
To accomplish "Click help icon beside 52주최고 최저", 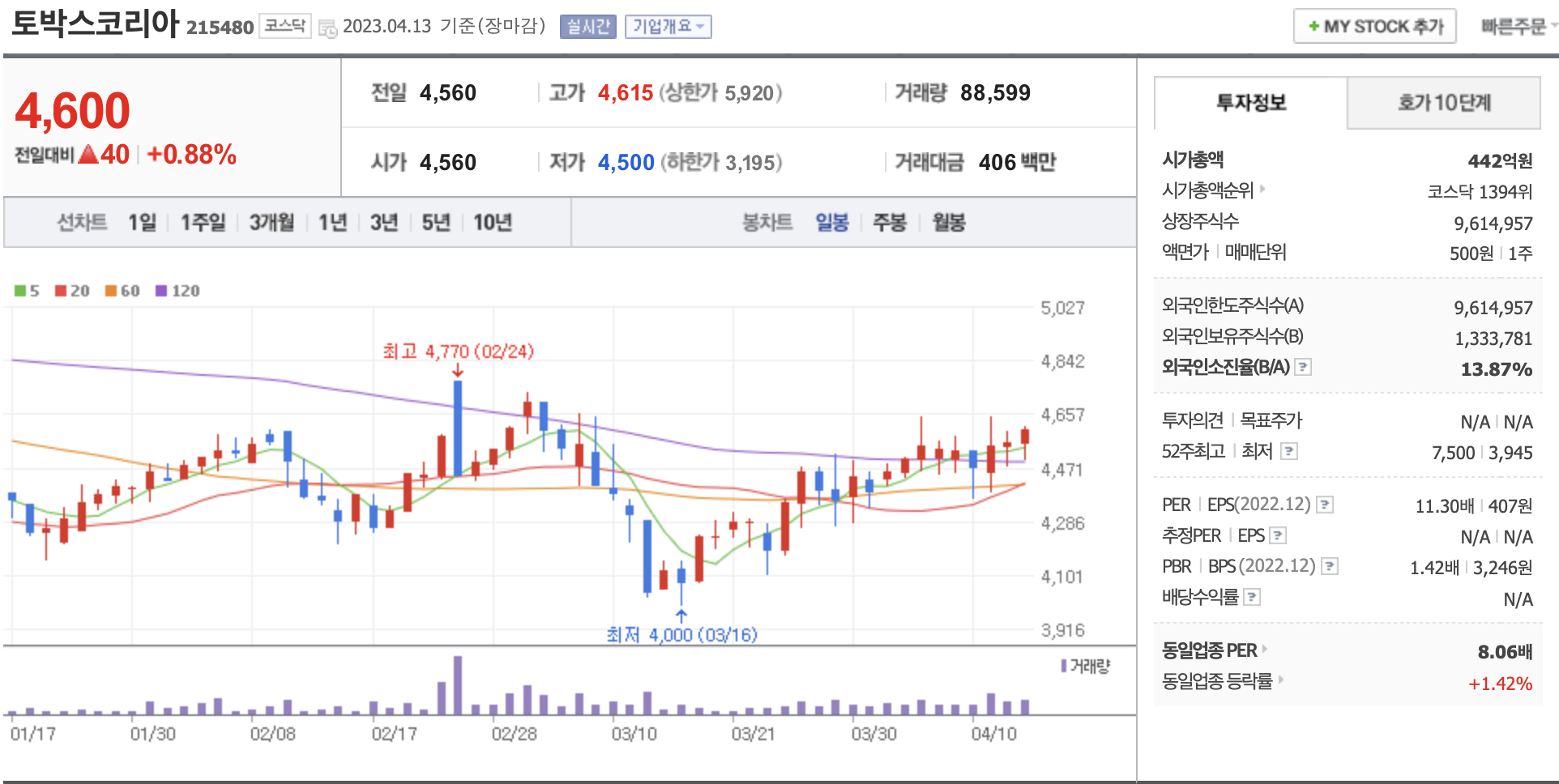I will coord(1288,451).
